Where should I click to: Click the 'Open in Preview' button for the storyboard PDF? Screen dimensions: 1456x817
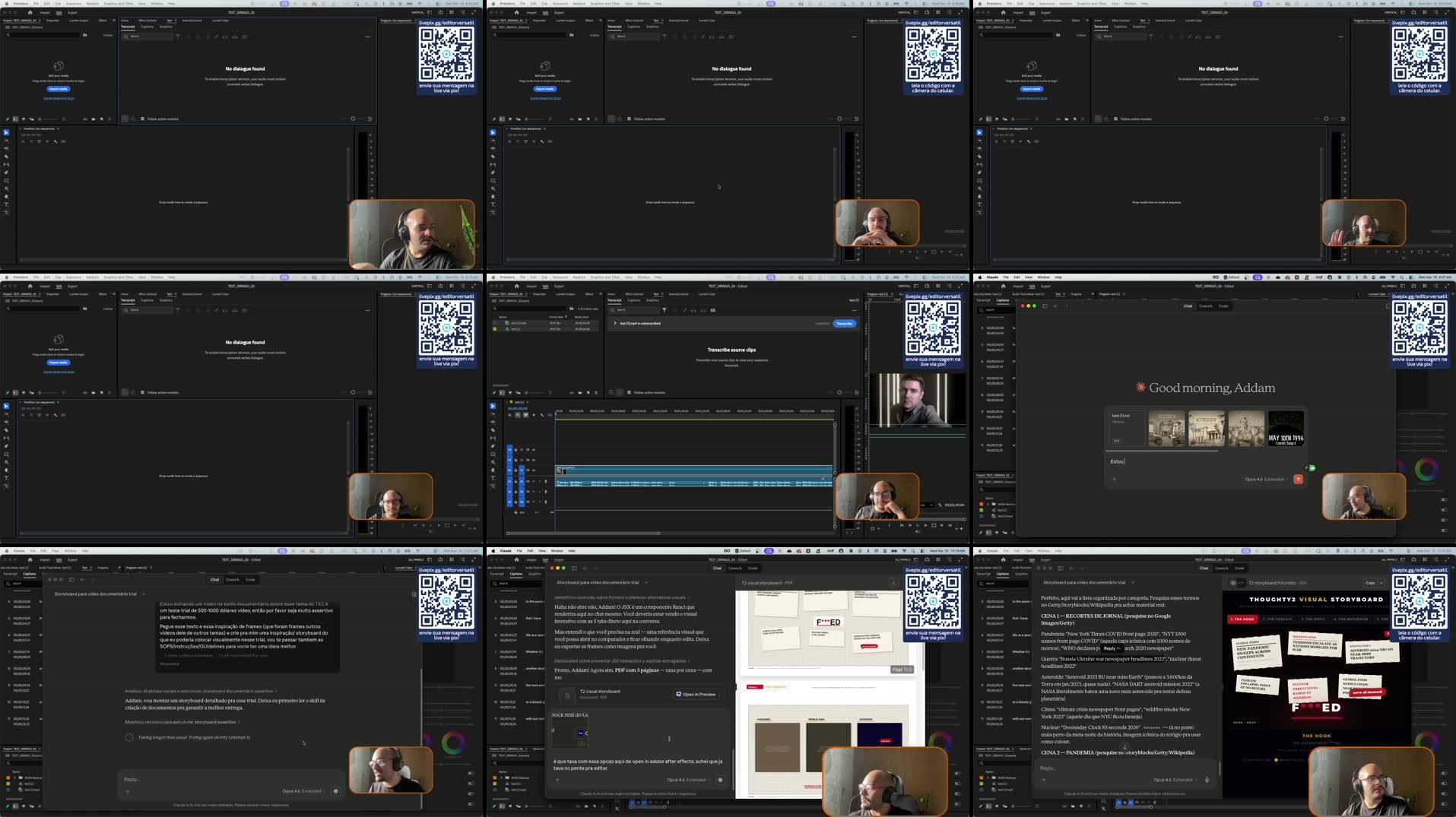[696, 694]
